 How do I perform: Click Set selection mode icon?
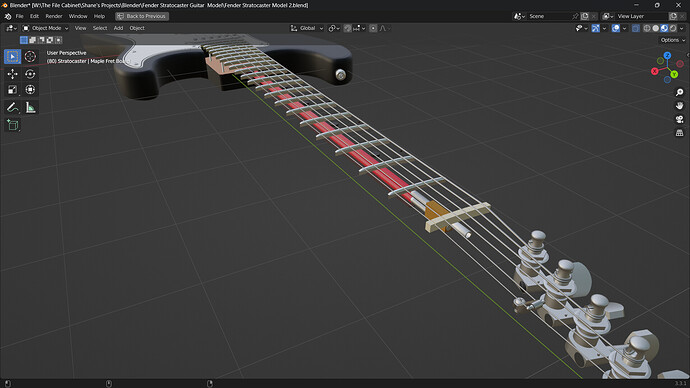24,40
